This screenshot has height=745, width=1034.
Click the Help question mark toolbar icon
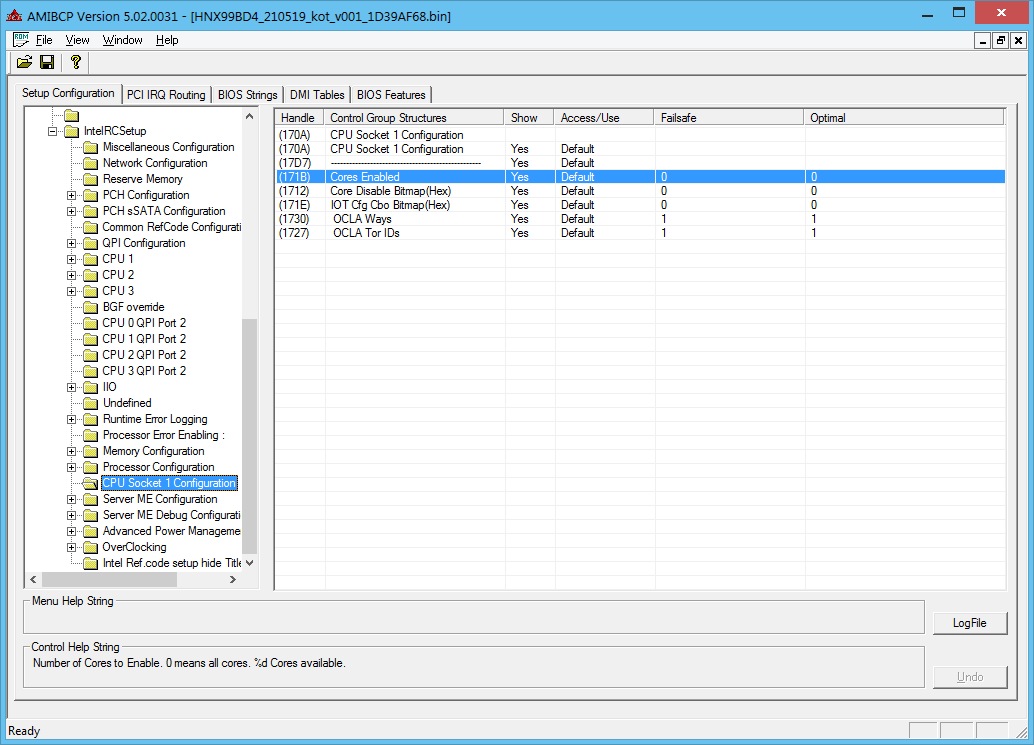[x=76, y=62]
